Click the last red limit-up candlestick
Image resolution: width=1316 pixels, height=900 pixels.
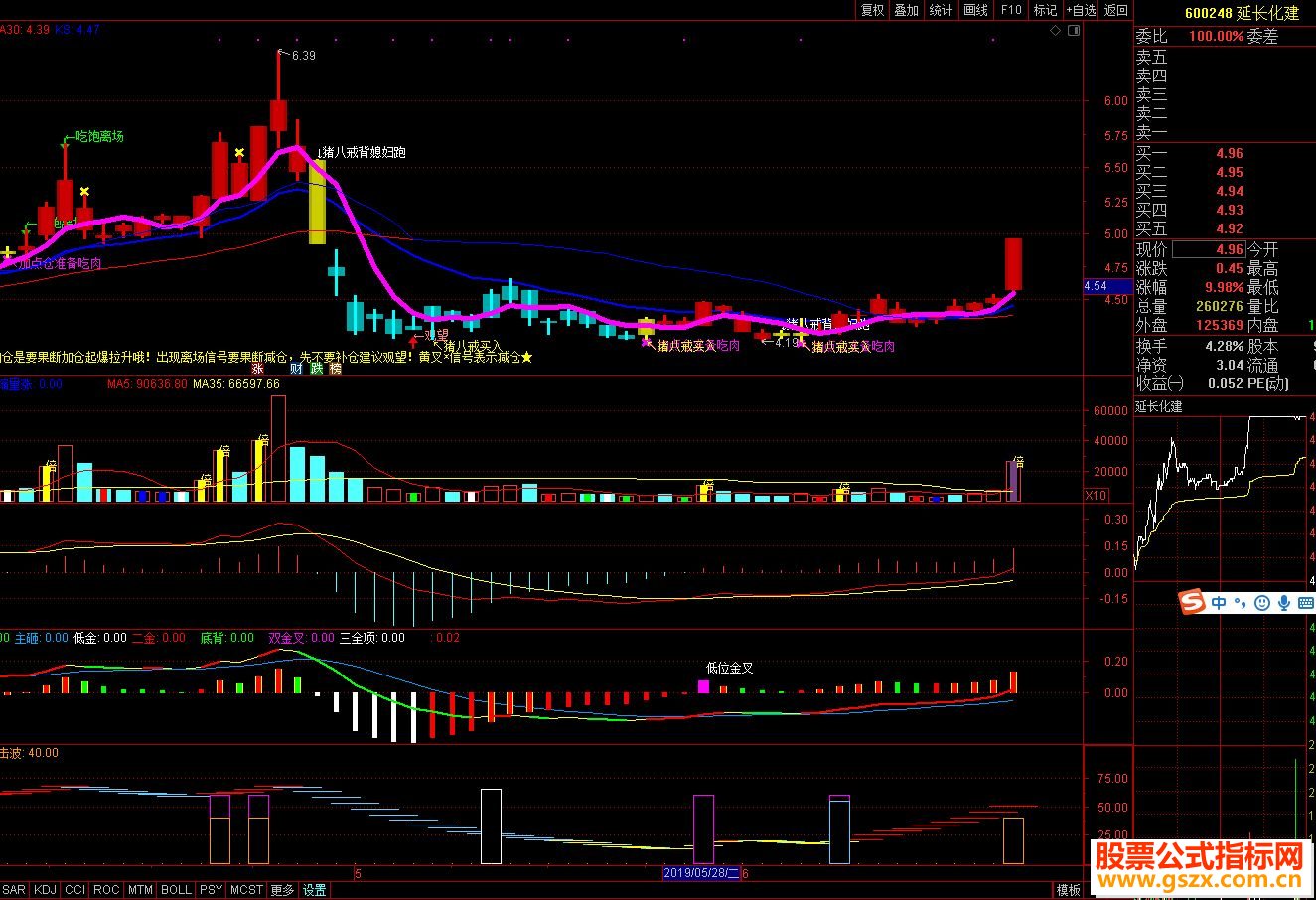(1013, 264)
